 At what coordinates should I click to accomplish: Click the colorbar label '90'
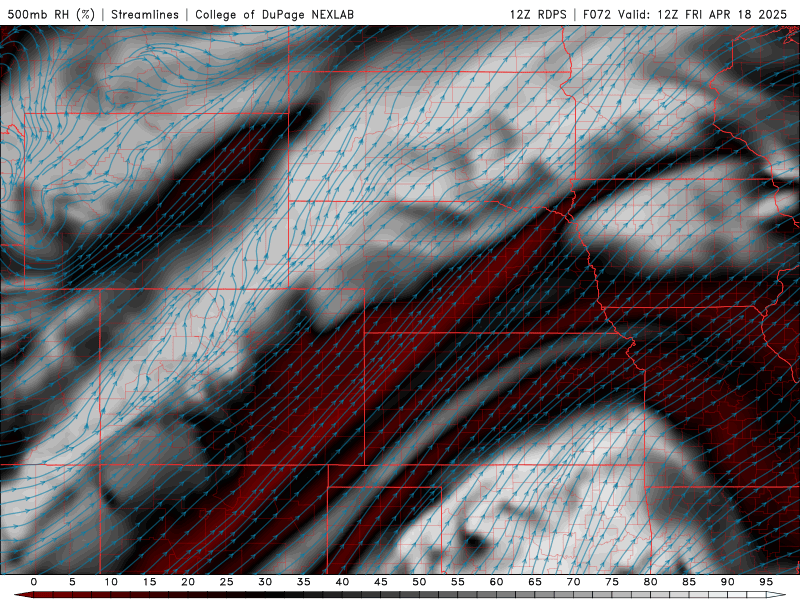pos(727,582)
